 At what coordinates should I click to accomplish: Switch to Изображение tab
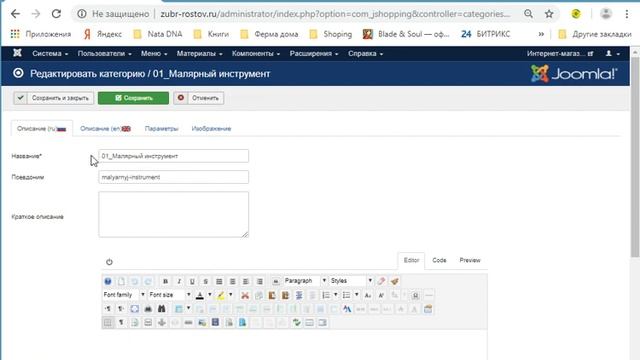211,129
